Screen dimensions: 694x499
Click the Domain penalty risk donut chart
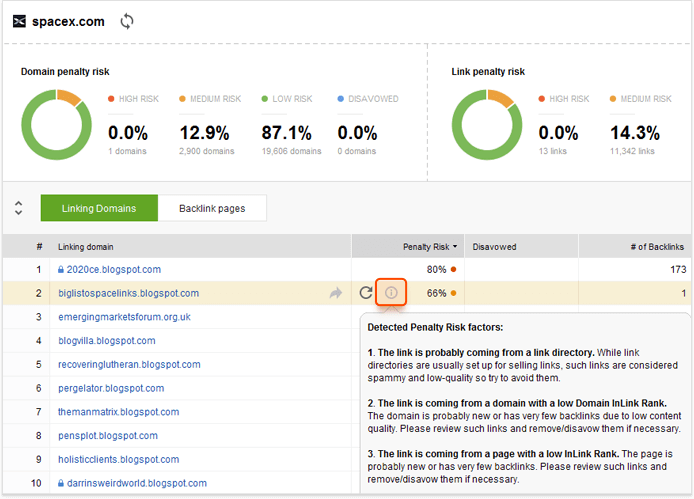pyautogui.click(x=57, y=125)
